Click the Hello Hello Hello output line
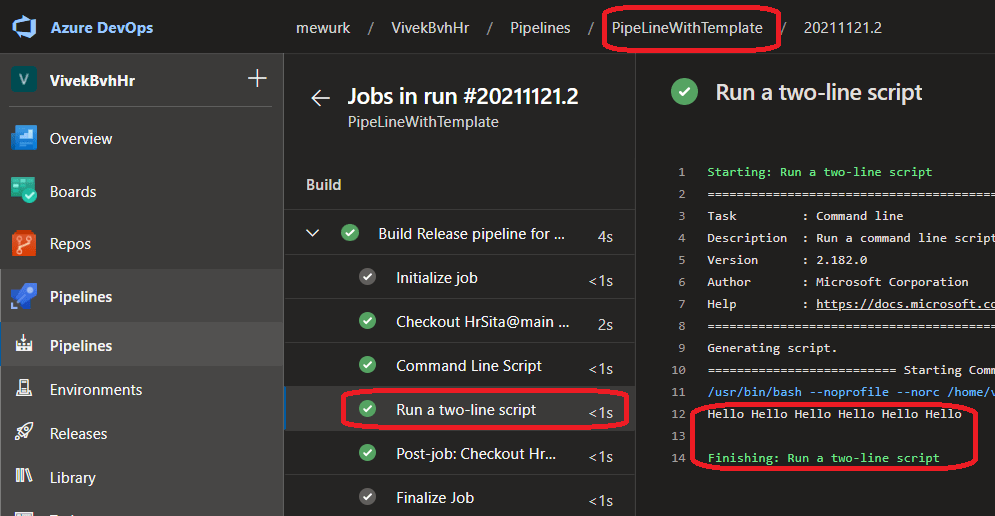The width and height of the screenshot is (995, 516). point(834,414)
